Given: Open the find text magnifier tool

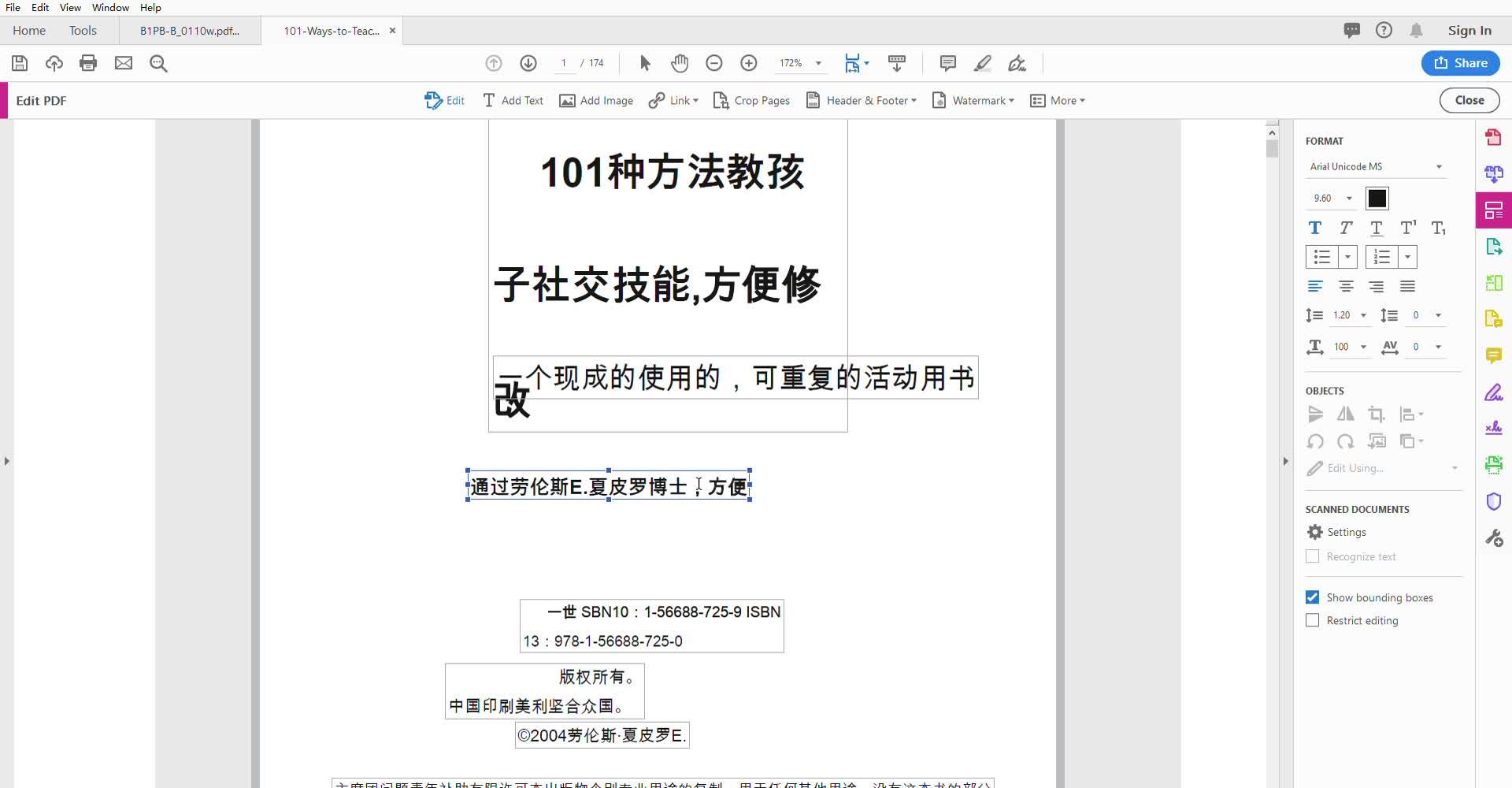Looking at the screenshot, I should point(158,63).
